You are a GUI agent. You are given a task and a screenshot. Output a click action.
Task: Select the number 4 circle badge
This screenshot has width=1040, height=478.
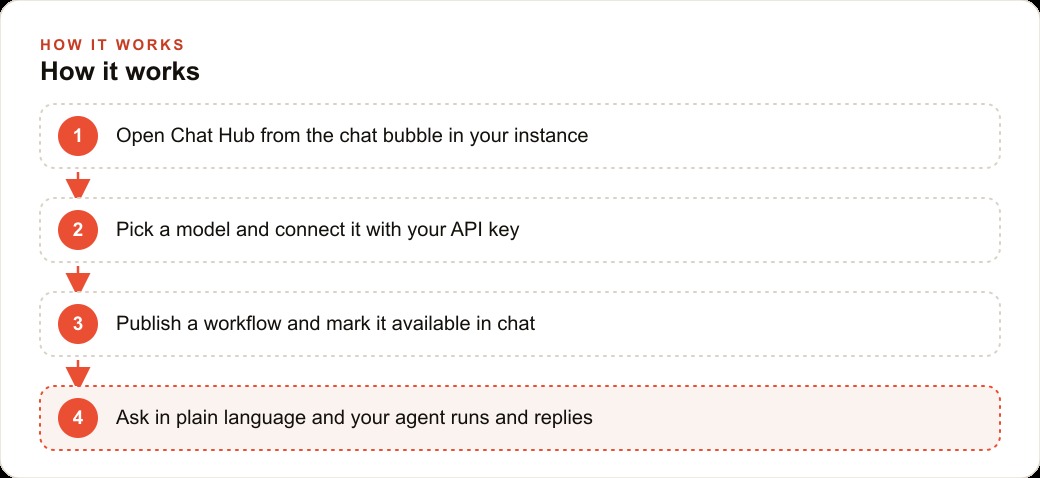(x=78, y=418)
